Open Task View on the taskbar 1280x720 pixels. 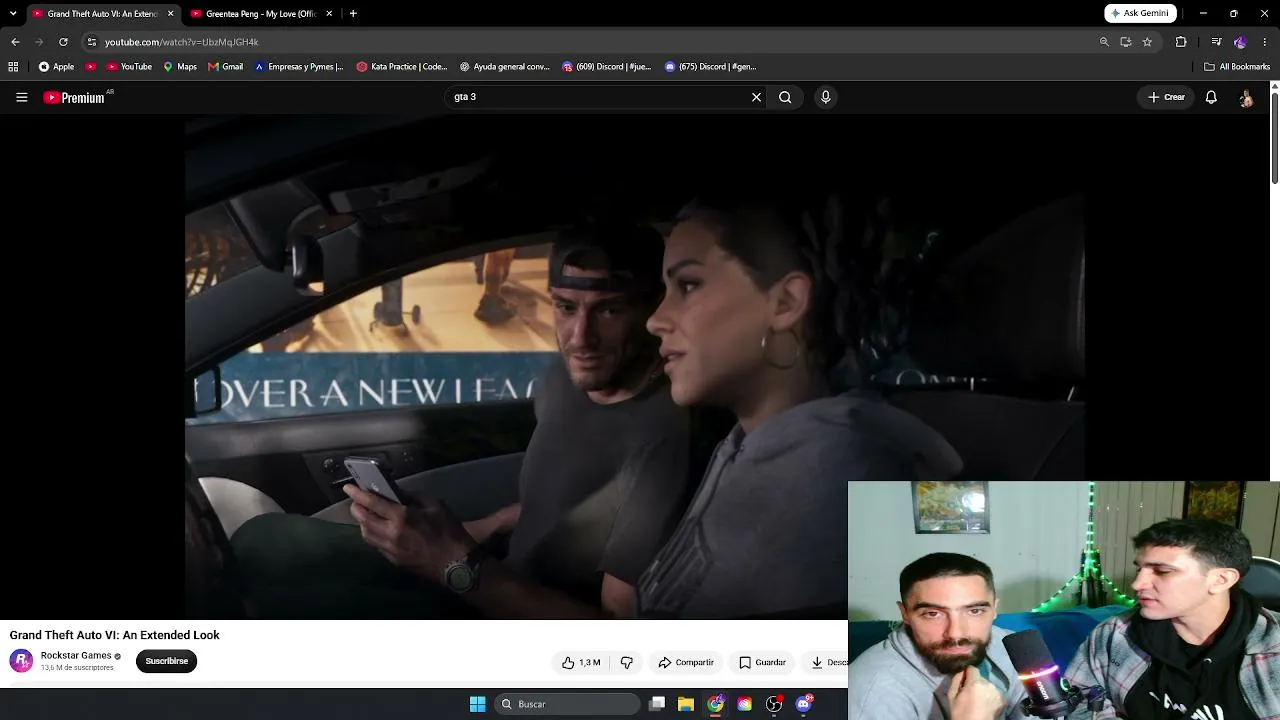click(x=657, y=704)
